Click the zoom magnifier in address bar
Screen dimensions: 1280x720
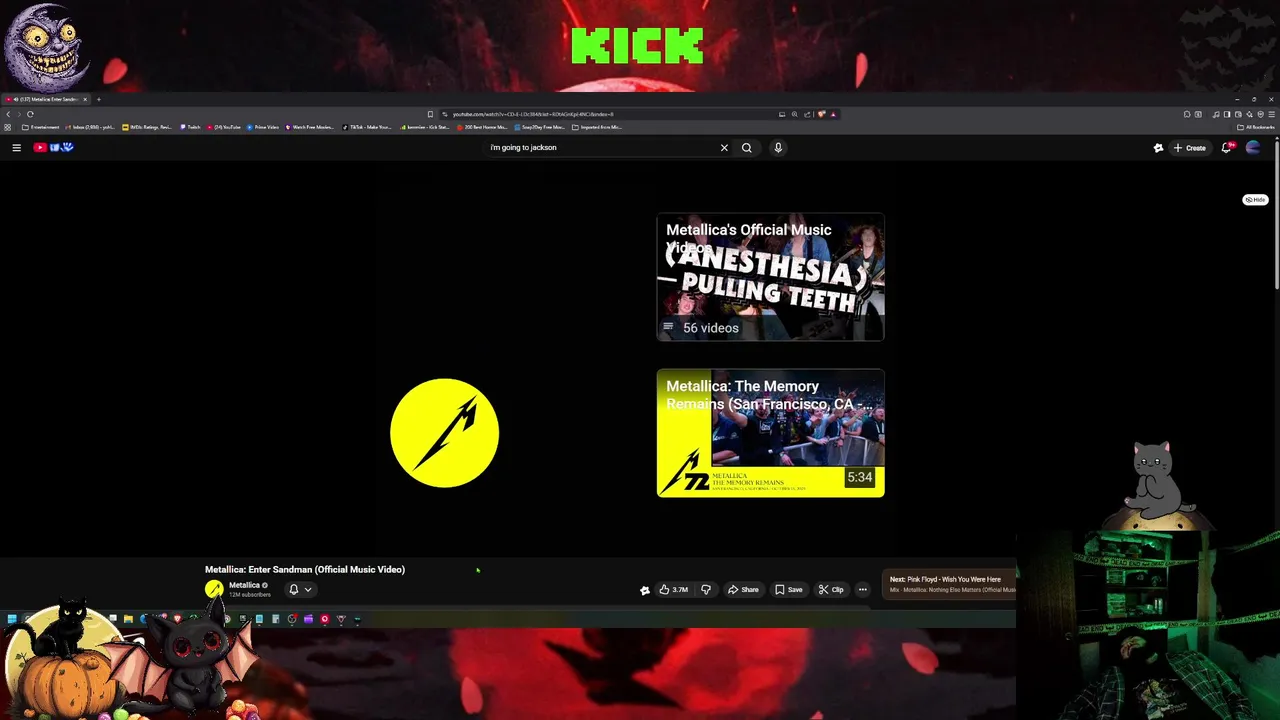[x=795, y=114]
